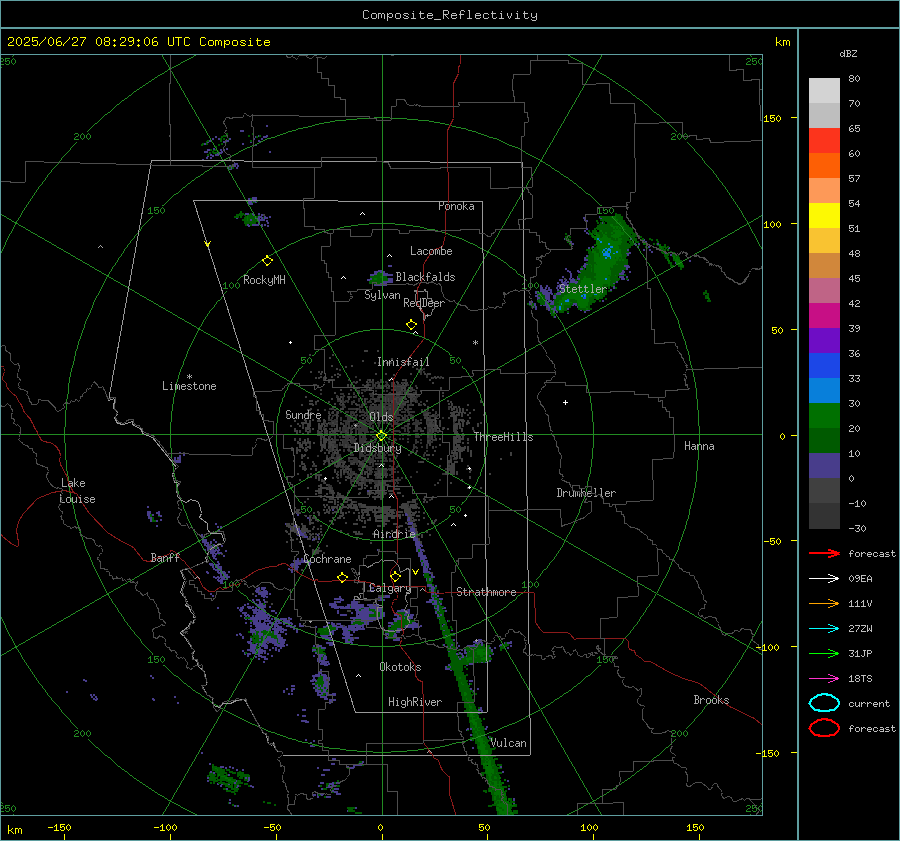Image resolution: width=900 pixels, height=841 pixels.
Task: Click the Sundre city label
Action: (x=303, y=414)
